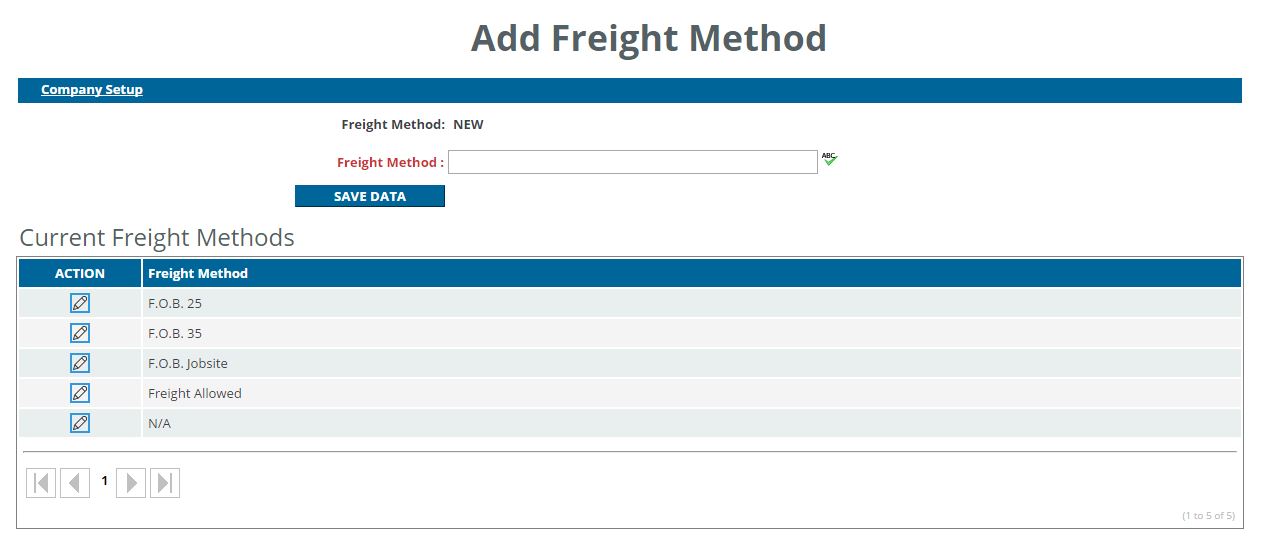This screenshot has width=1262, height=548.
Task: Select the Freight Allowed row text
Action: tap(195, 393)
